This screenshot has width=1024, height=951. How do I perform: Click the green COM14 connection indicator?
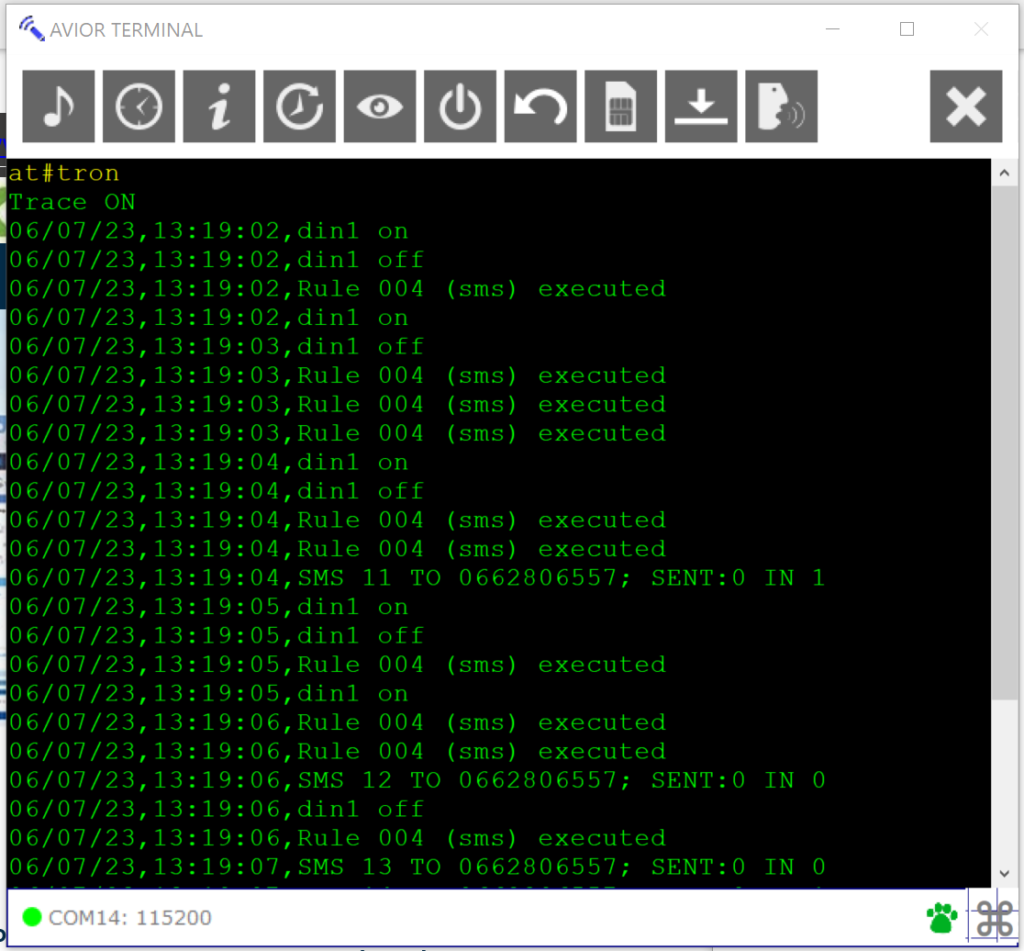32,916
